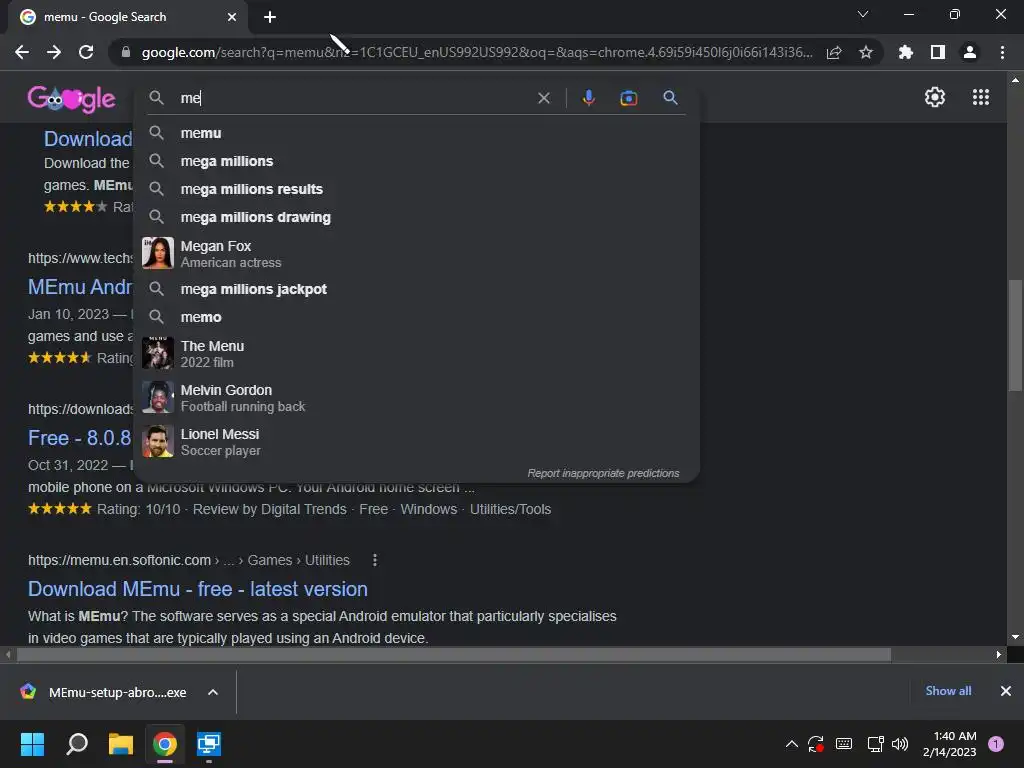This screenshot has height=768, width=1024.
Task: Open Windows taskbar search
Action: pyautogui.click(x=77, y=744)
